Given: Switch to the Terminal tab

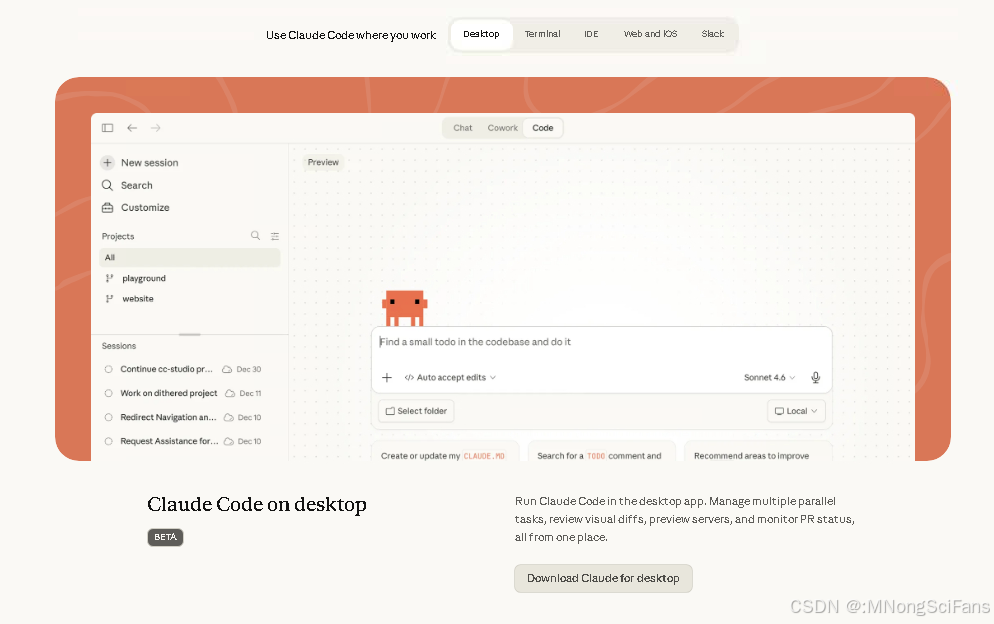Looking at the screenshot, I should pyautogui.click(x=542, y=34).
